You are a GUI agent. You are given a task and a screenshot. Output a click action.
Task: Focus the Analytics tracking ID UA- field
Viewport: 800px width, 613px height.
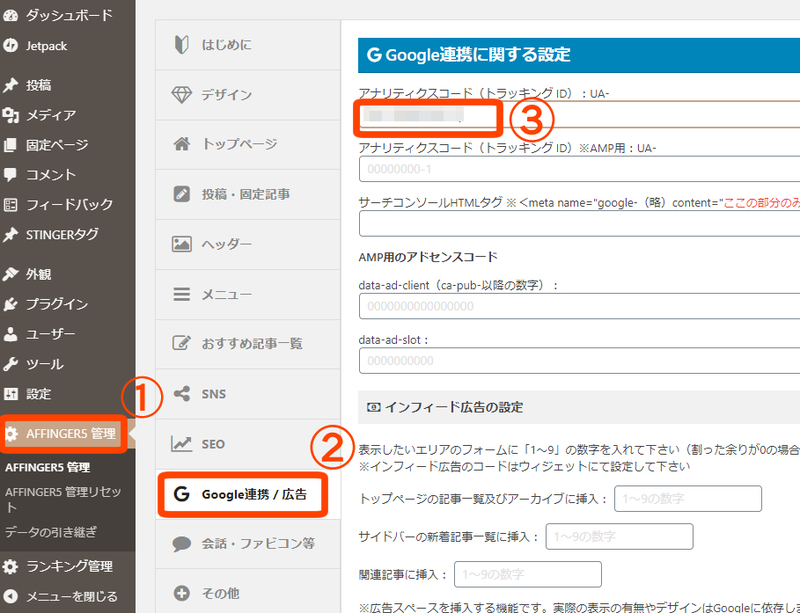point(579,115)
